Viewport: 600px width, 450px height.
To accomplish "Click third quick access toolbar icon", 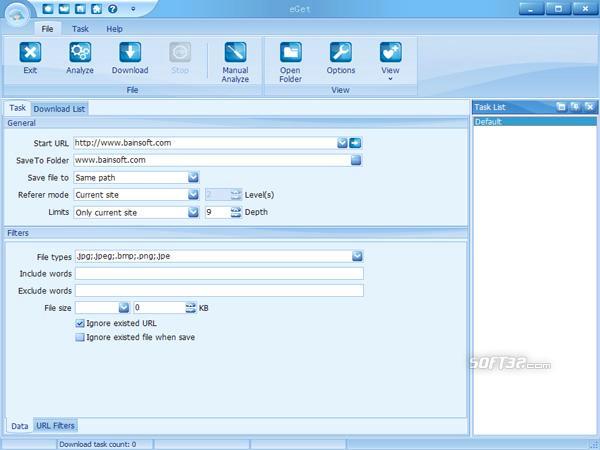I will click(x=80, y=8).
